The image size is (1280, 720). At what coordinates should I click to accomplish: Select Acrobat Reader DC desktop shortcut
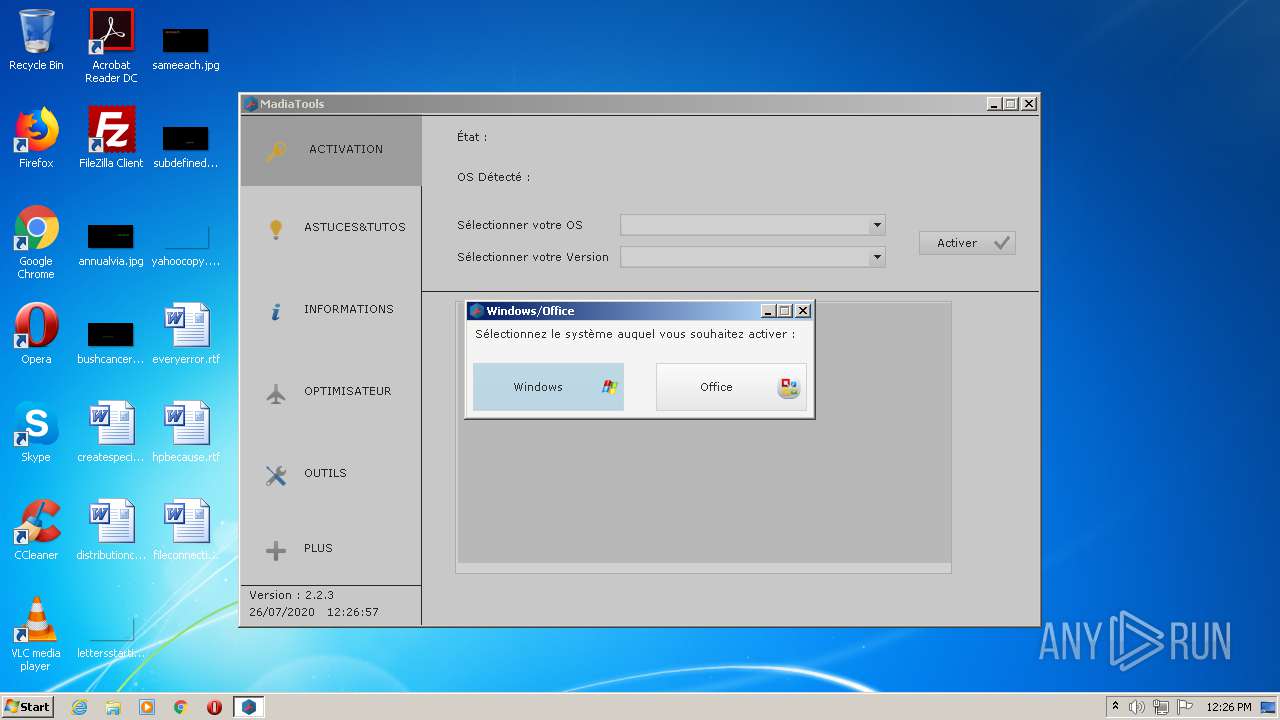[x=111, y=46]
